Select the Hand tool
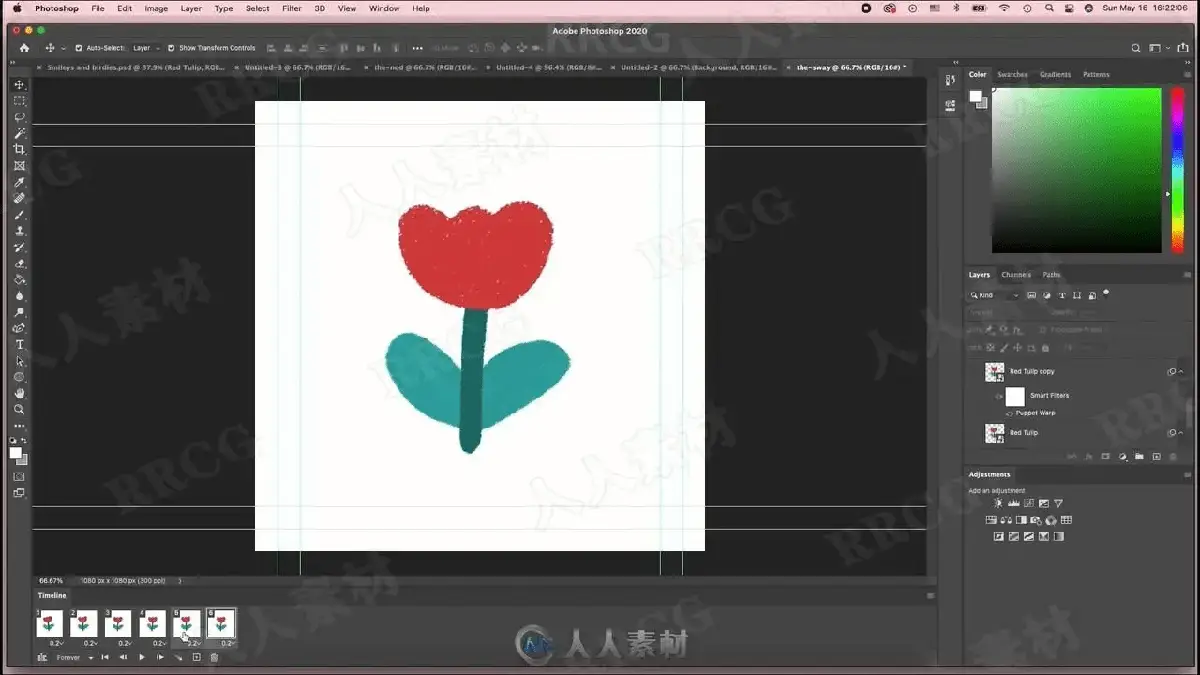This screenshot has height=675, width=1200. [19, 393]
